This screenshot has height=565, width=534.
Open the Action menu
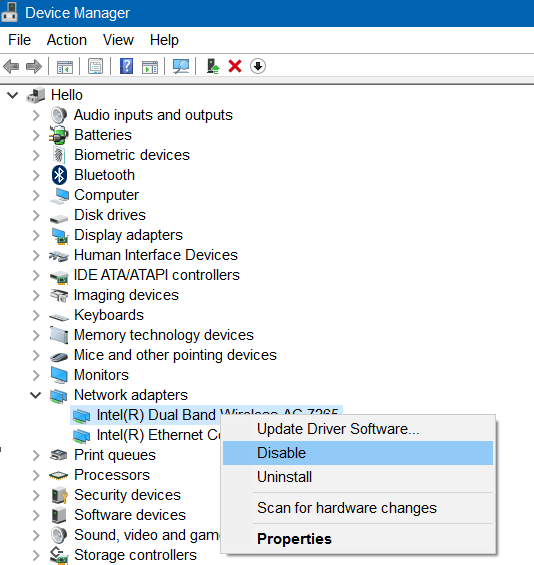tap(67, 40)
